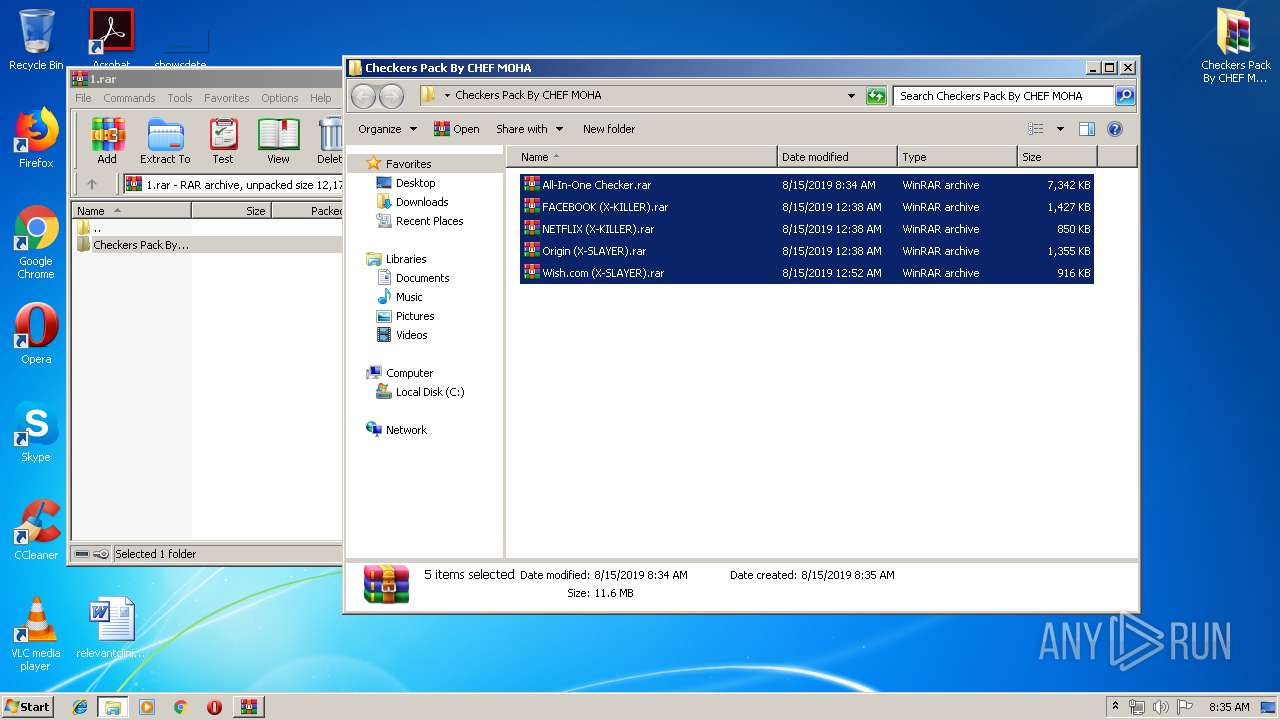Click the View icon in WinRAR
The width and height of the screenshot is (1280, 720).
click(x=278, y=141)
